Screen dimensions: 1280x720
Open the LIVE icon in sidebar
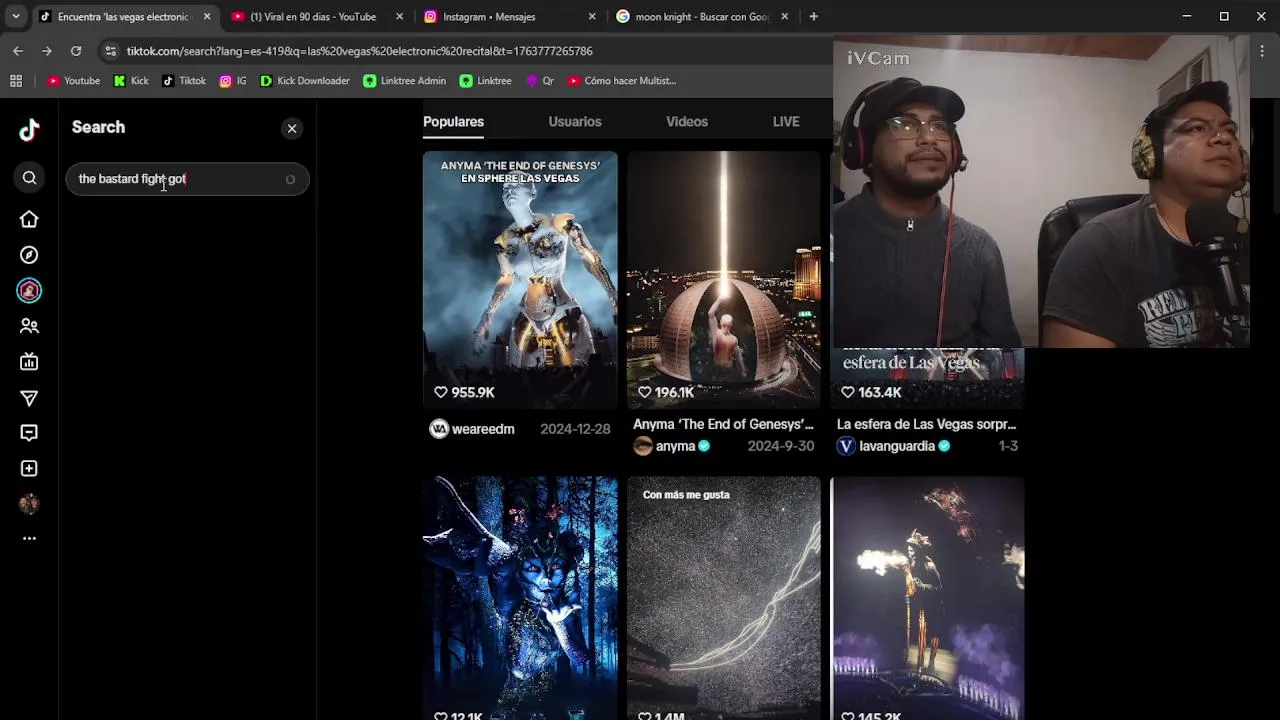[29, 362]
